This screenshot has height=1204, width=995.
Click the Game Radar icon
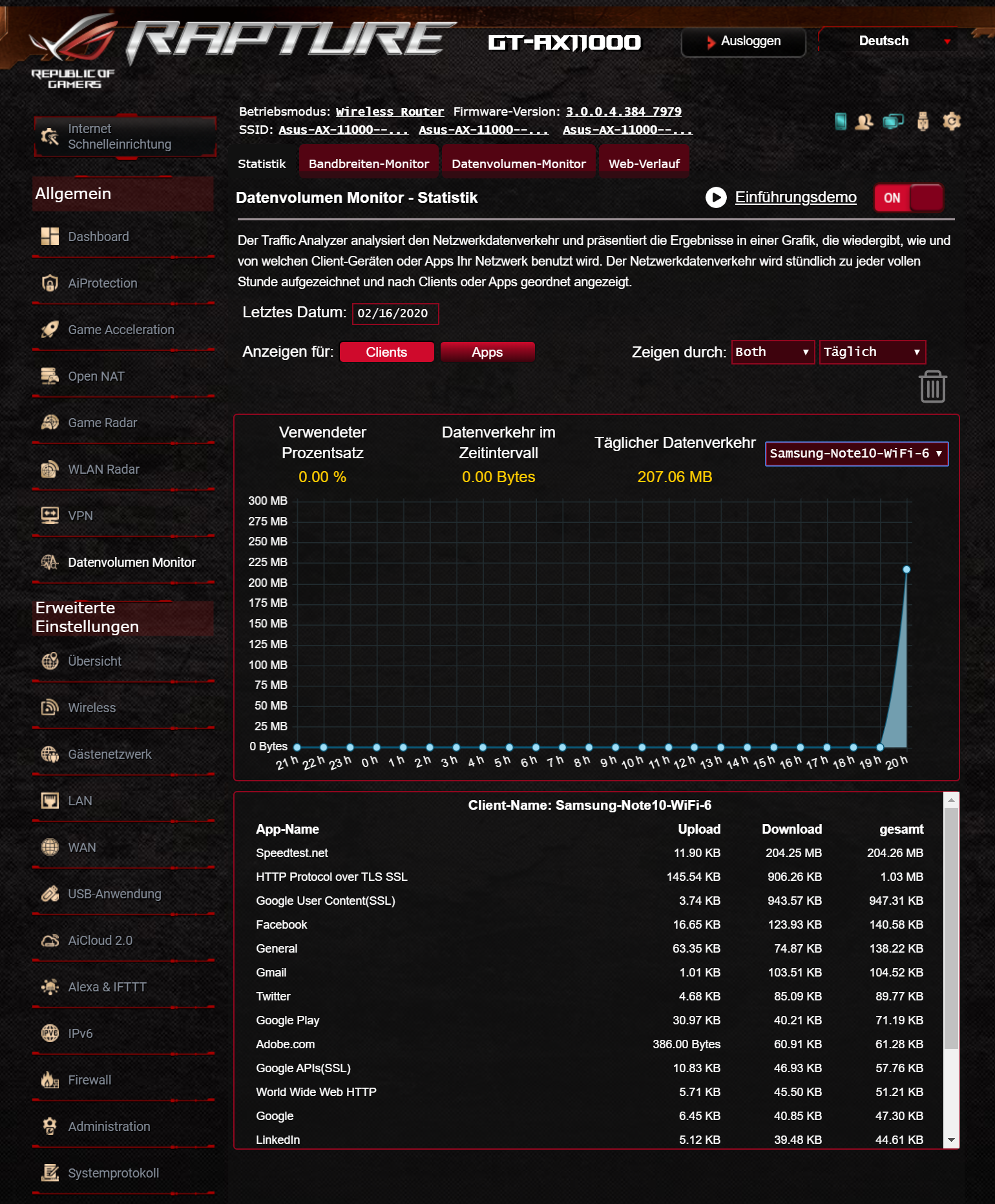point(50,423)
